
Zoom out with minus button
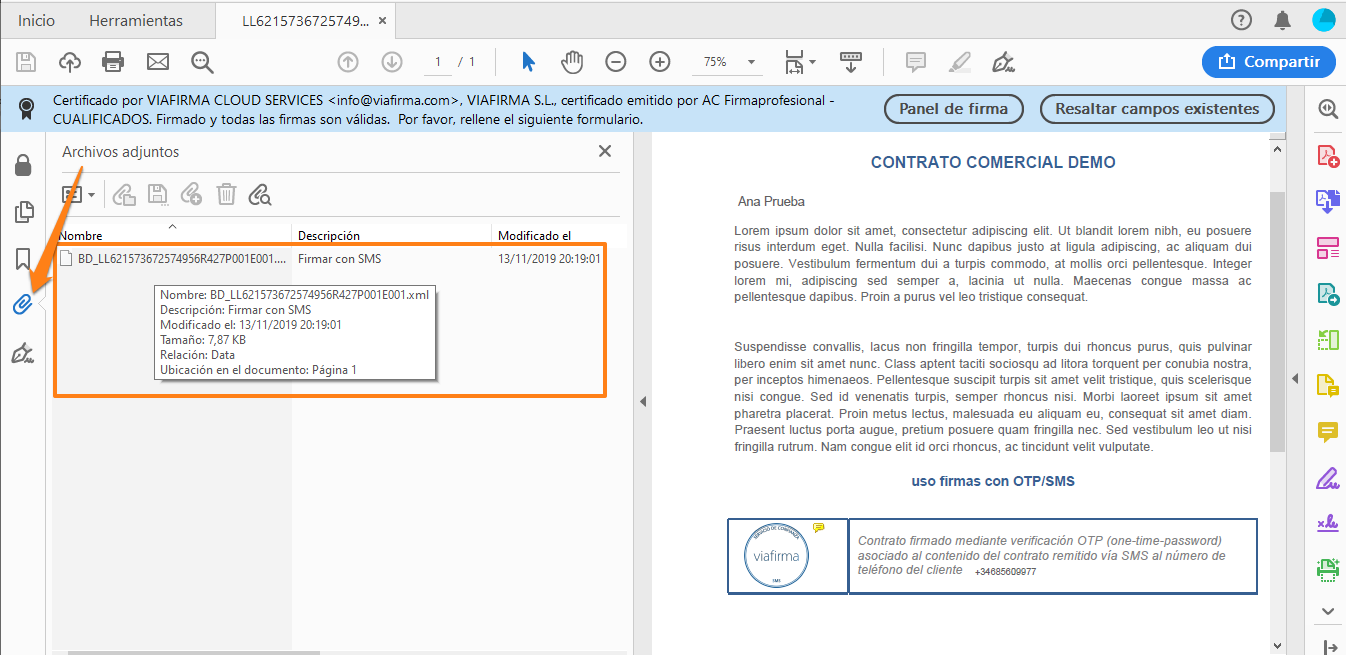point(616,62)
